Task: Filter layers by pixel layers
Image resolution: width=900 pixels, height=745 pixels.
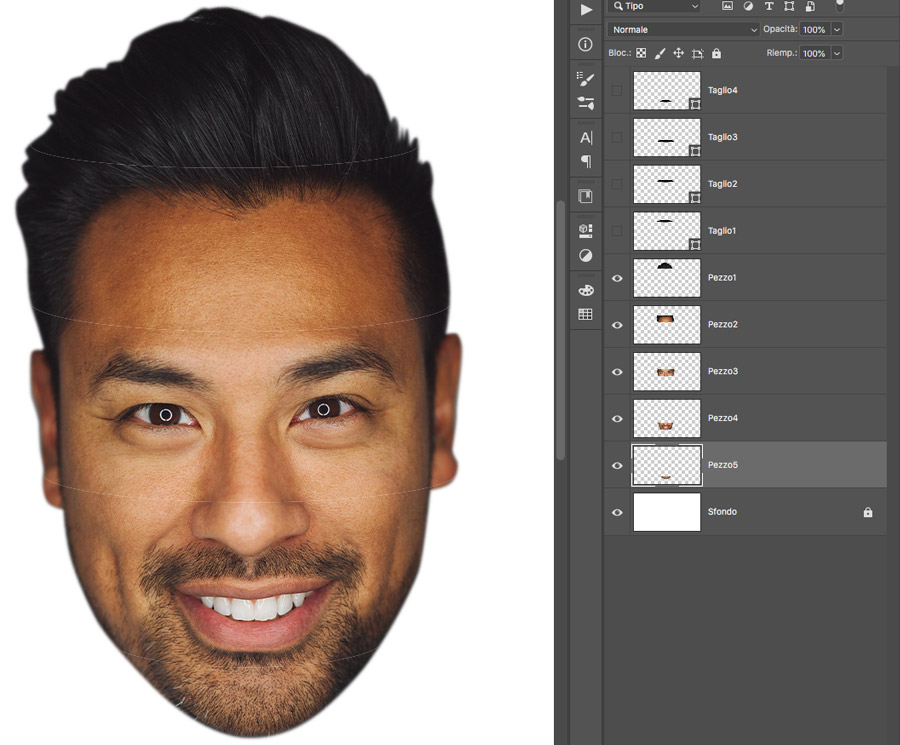Action: [727, 6]
